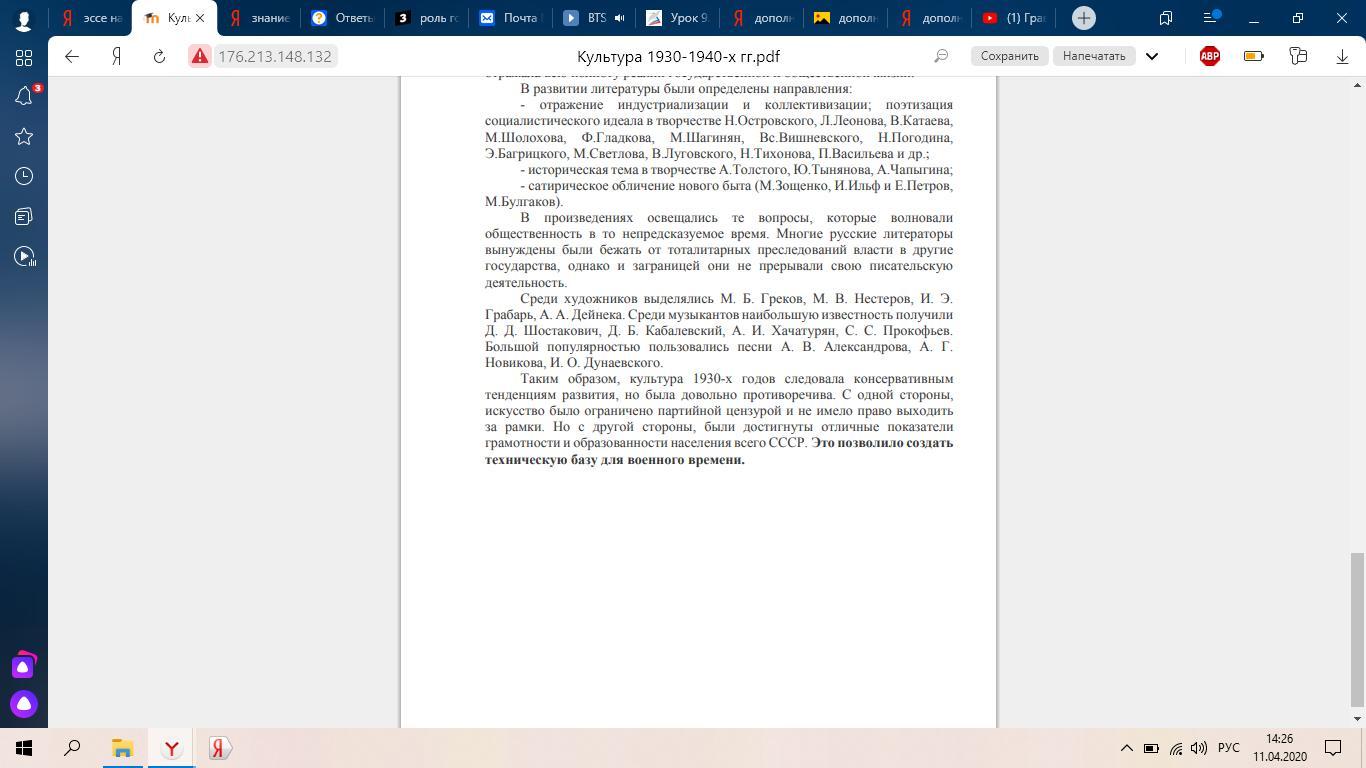Open the extensions icon beside battery saver
Screen dimensions: 1366x768
[1298, 56]
